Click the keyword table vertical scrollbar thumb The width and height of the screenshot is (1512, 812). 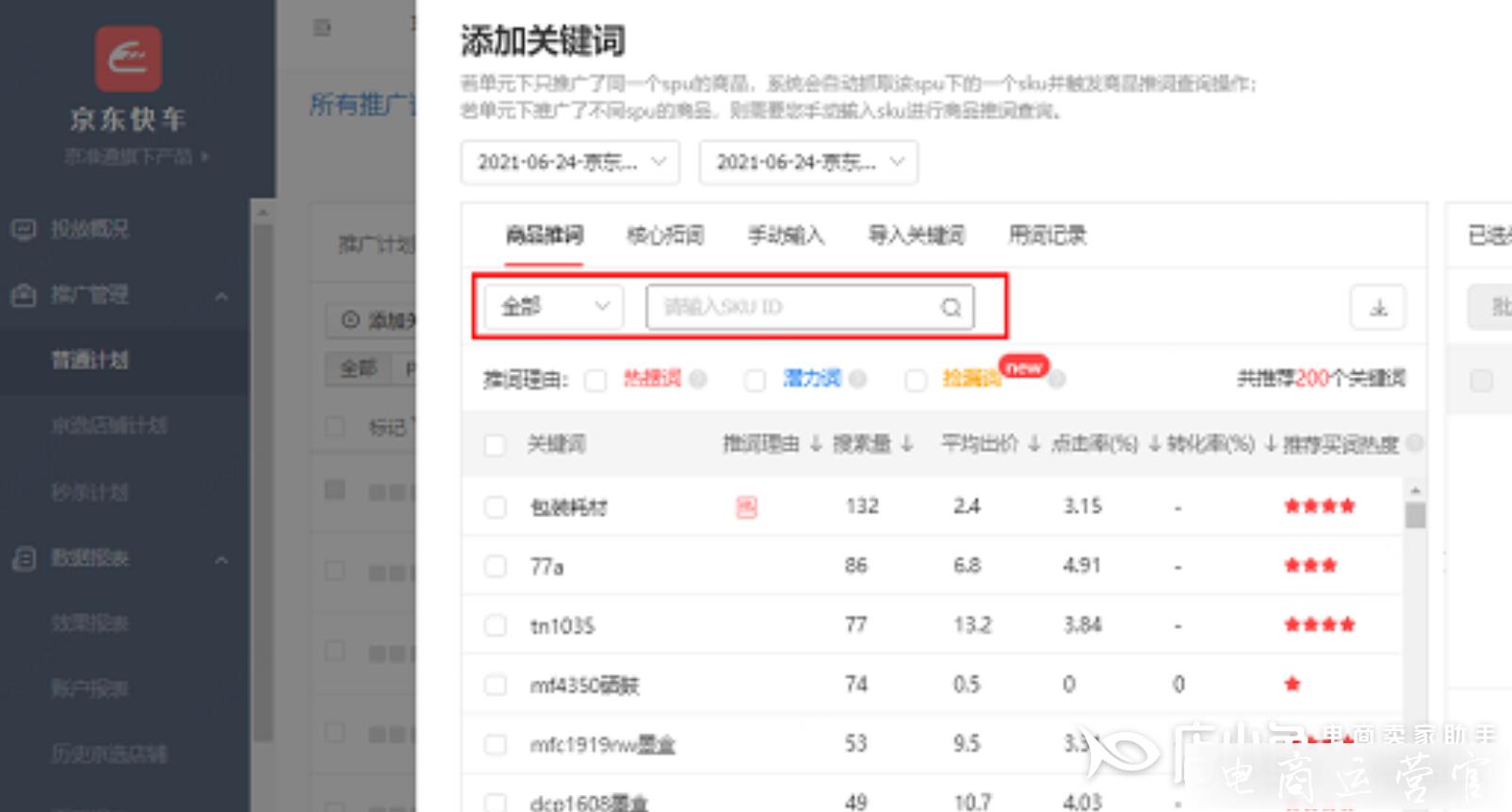[1415, 515]
